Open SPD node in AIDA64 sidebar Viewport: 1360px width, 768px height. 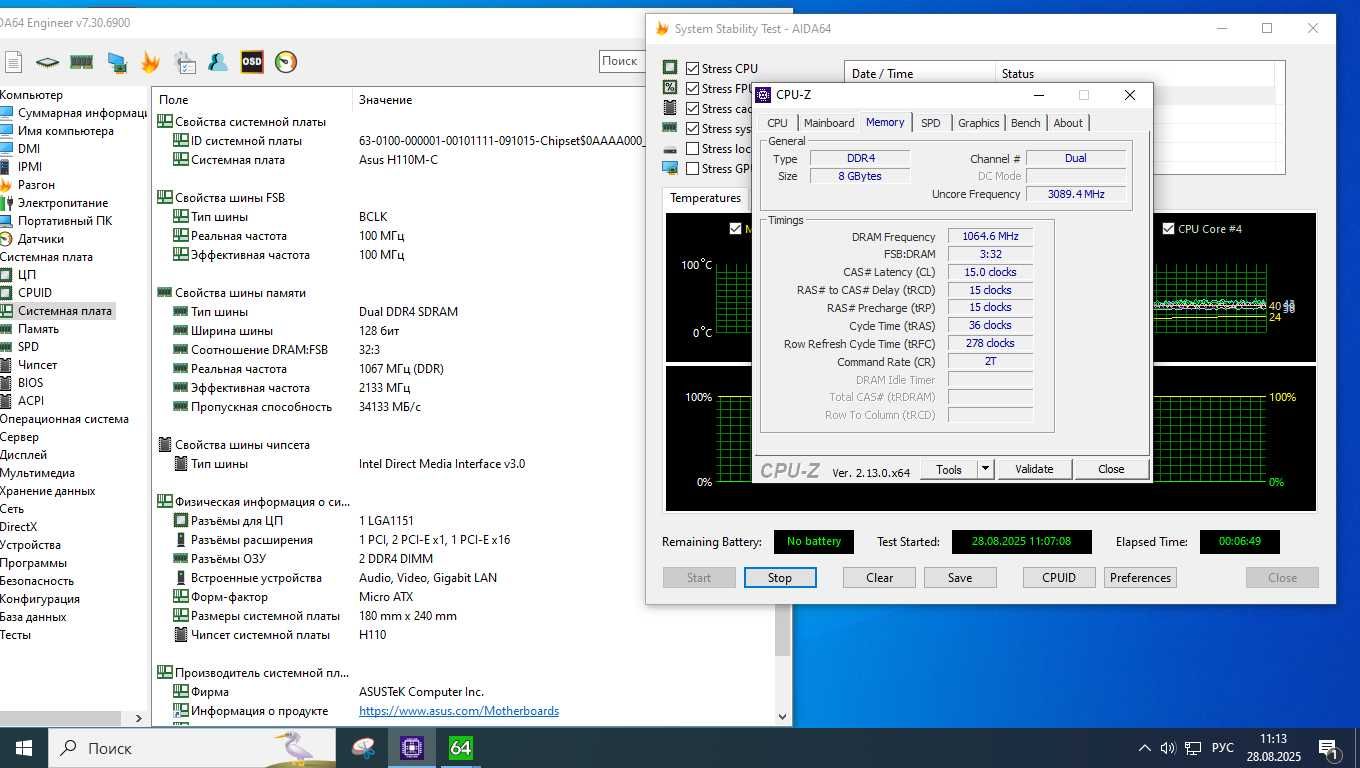(x=28, y=347)
